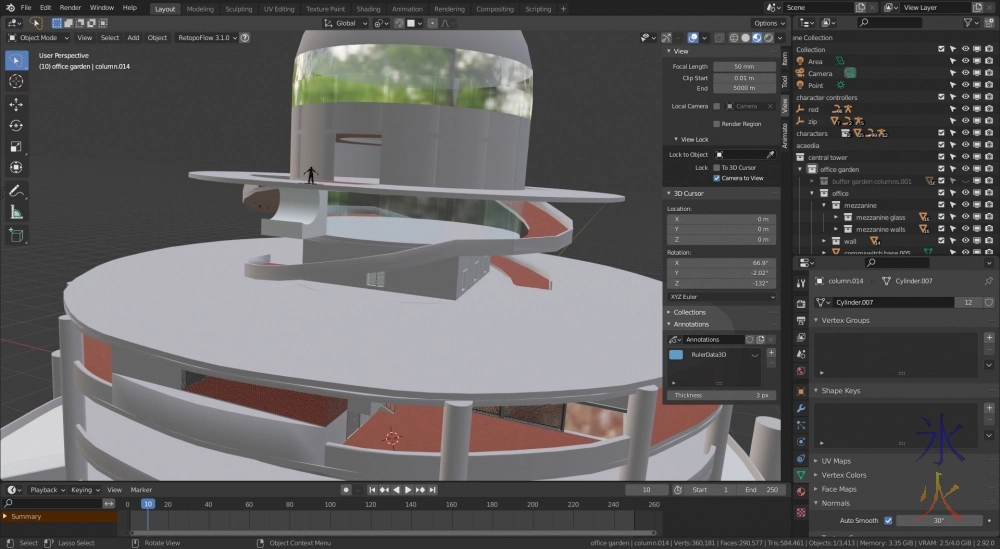Pick the Measure ruler tool
The height and width of the screenshot is (549, 1000).
16,212
